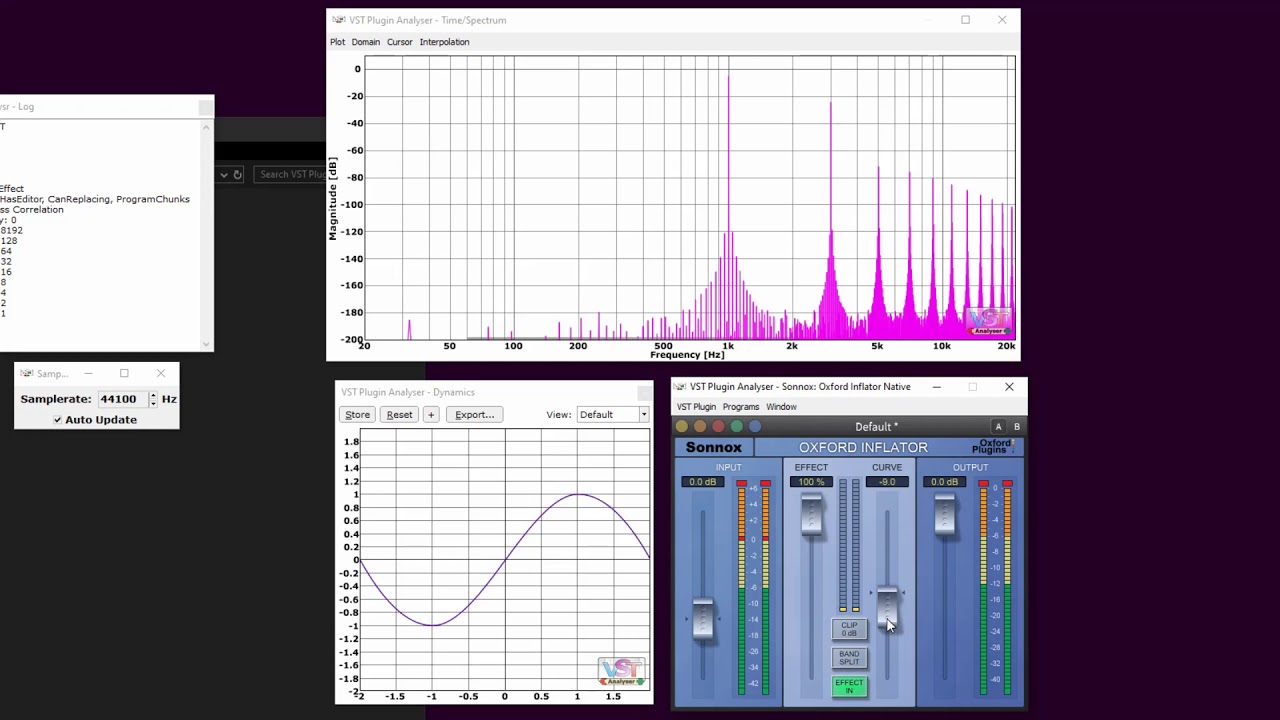The image size is (1280, 720).
Task: Click the CURVE value field showing -9.0
Action: click(887, 482)
